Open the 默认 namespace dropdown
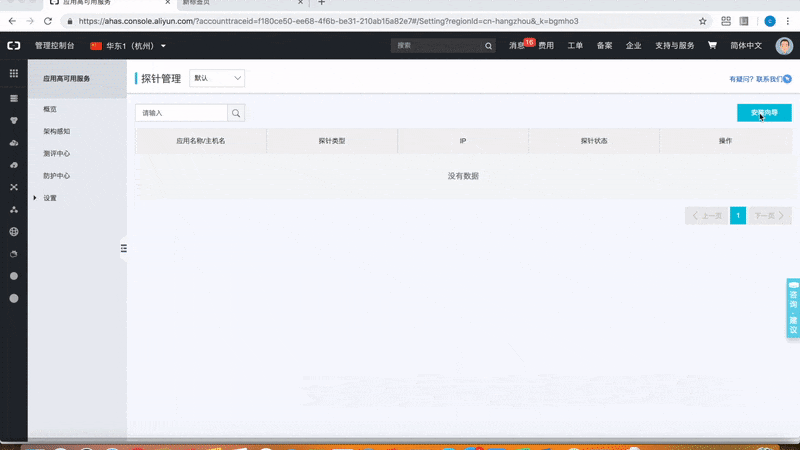 [x=217, y=78]
